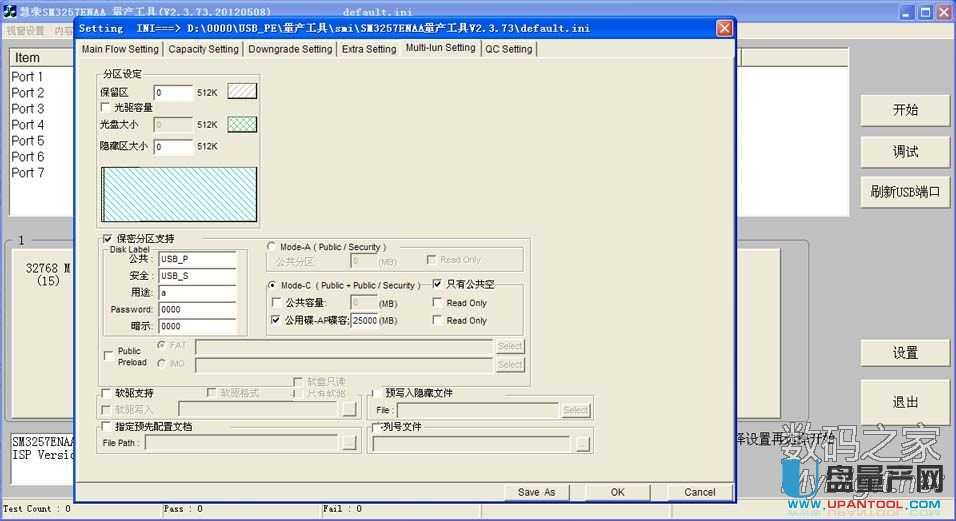Focus the Password field in Disk Label
Screen dimensions: 956x521
[x=197, y=310]
